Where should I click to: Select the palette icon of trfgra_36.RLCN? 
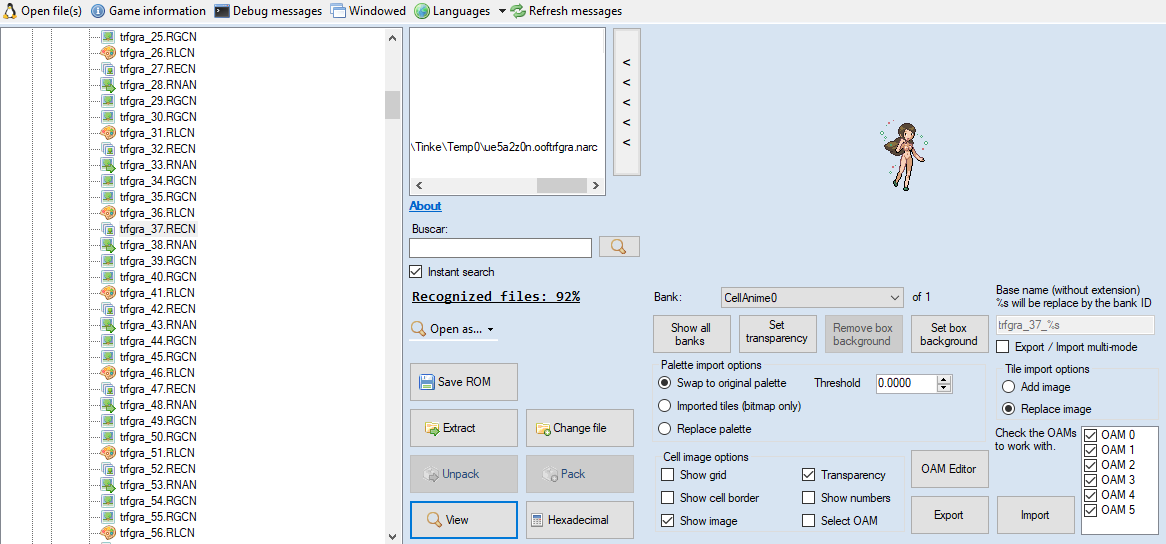coord(108,213)
